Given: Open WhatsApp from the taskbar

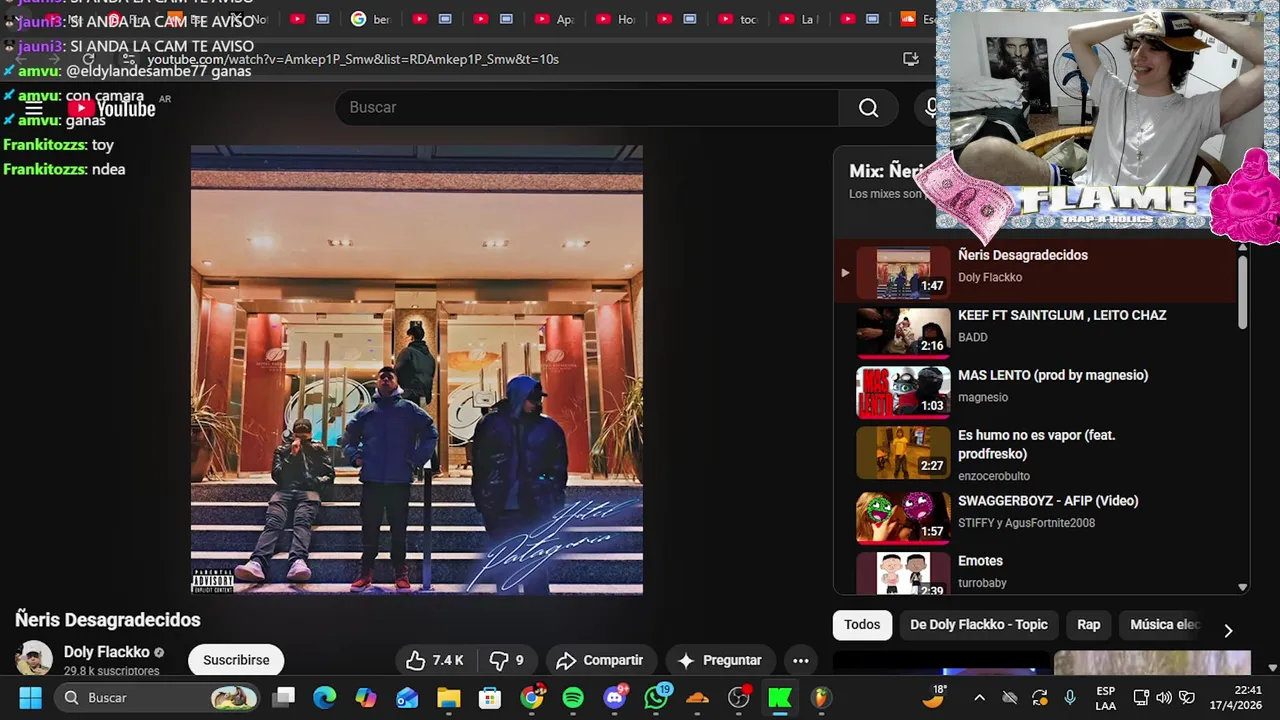Looking at the screenshot, I should 656,698.
